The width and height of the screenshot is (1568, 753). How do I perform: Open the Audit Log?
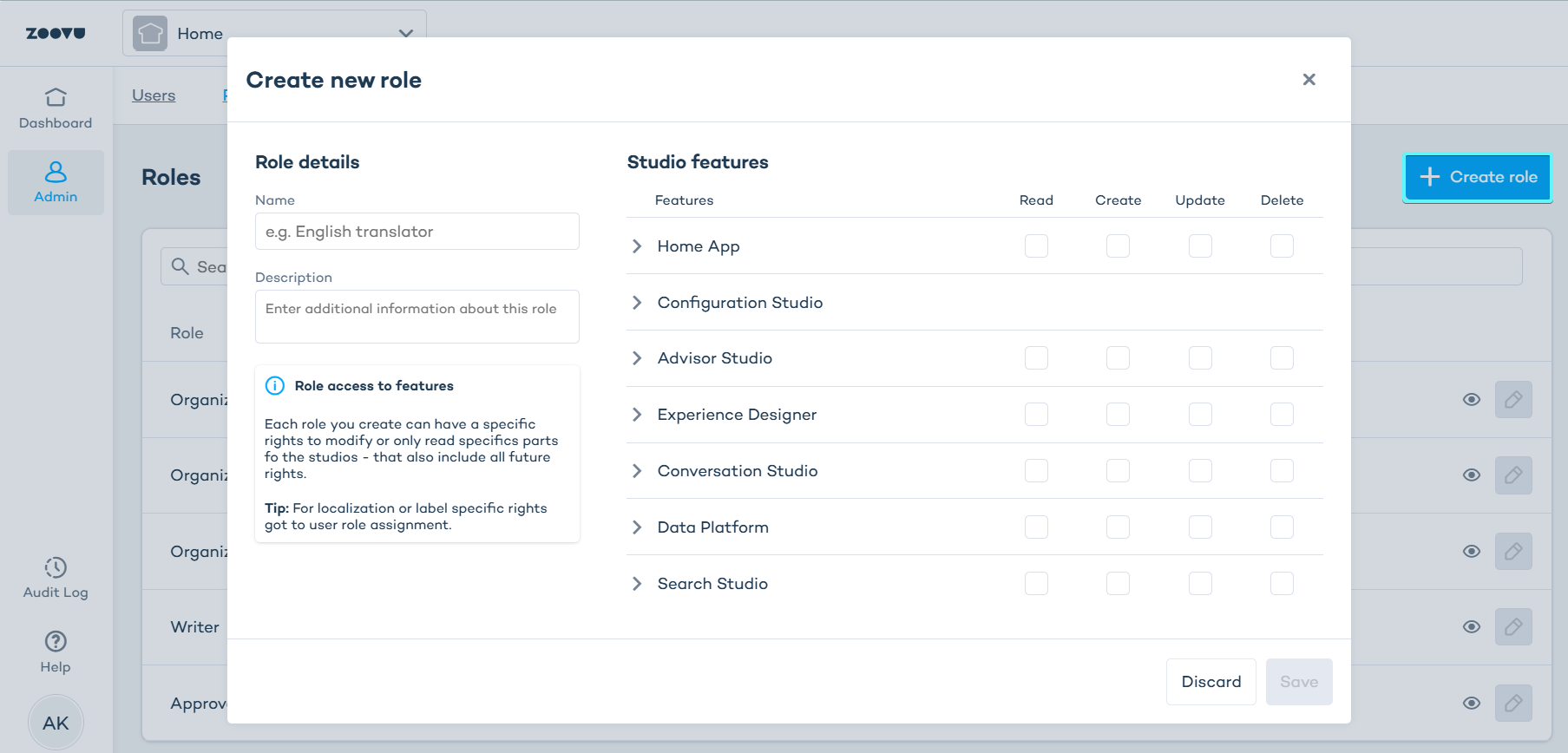point(56,578)
